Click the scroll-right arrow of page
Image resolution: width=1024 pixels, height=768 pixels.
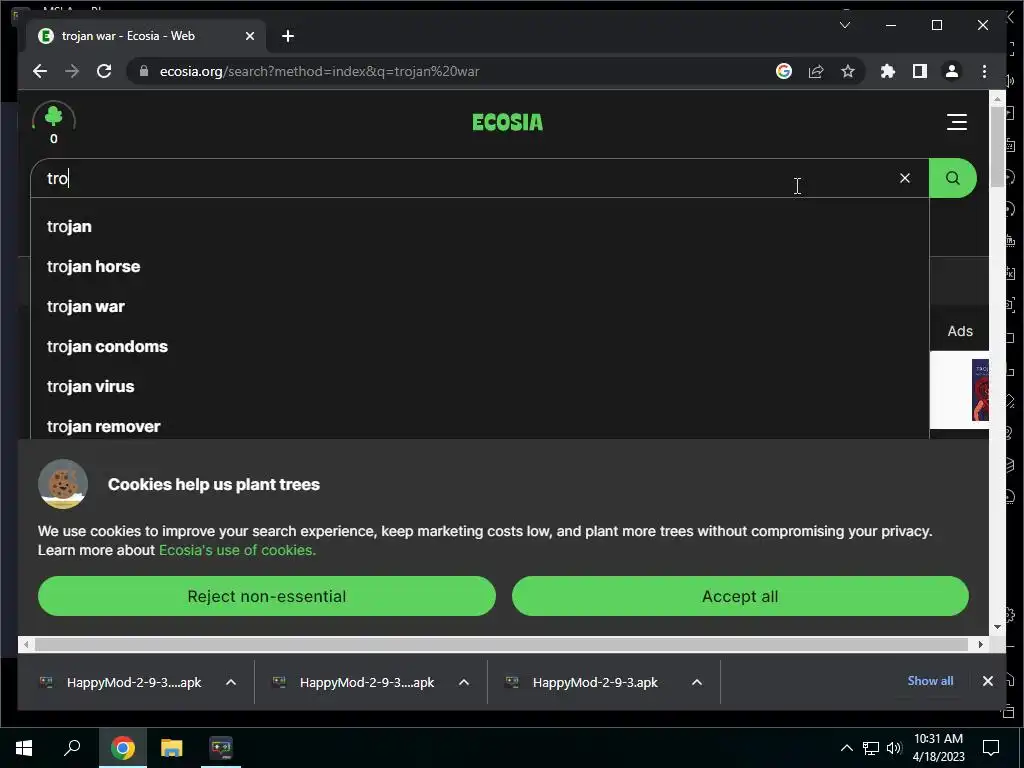click(x=980, y=645)
